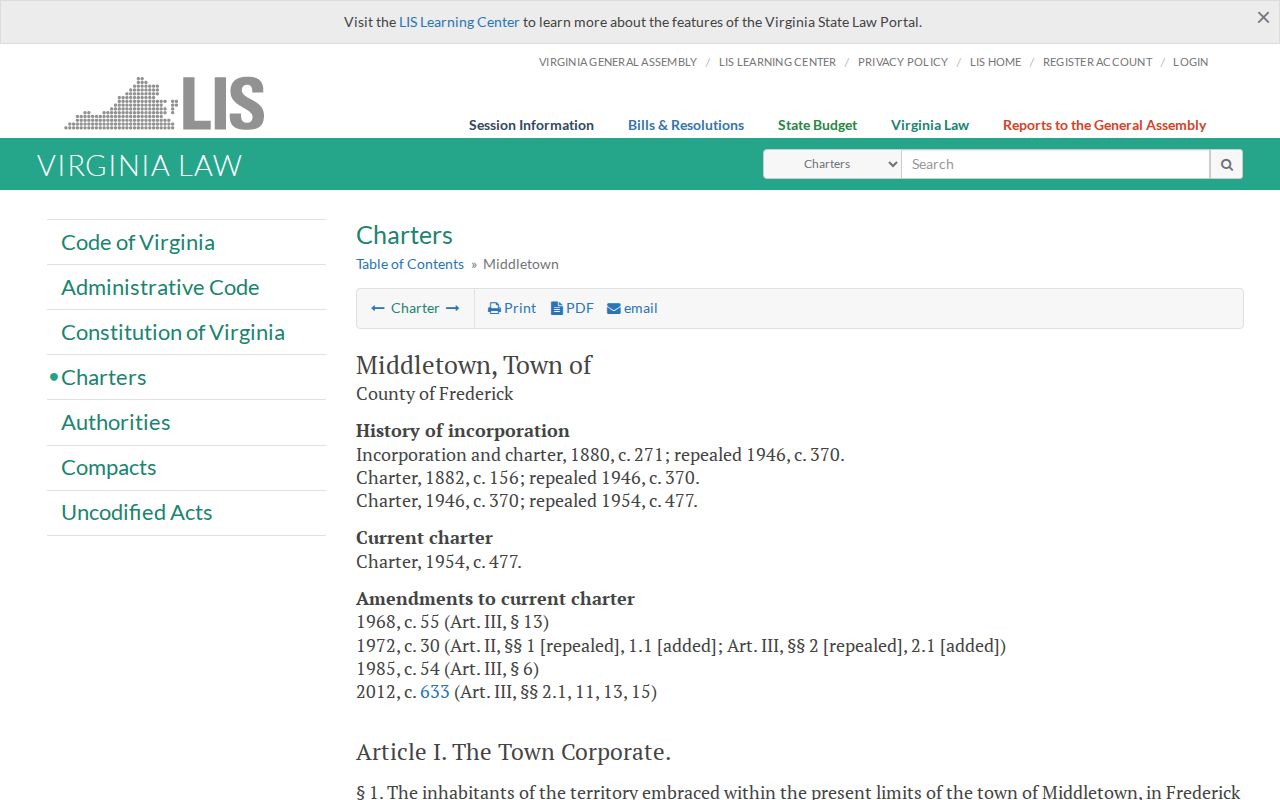Click the Login link
This screenshot has width=1280, height=800.
pyautogui.click(x=1190, y=62)
